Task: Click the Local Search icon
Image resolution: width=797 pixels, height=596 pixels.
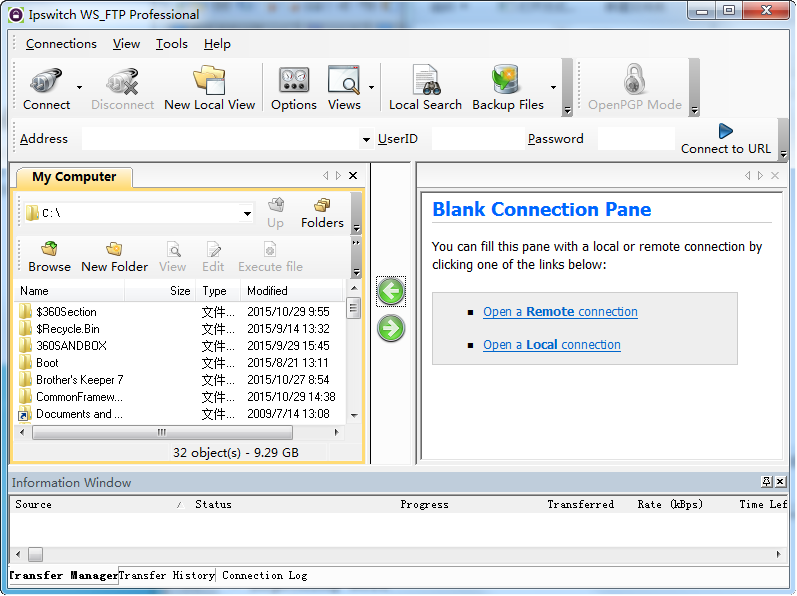Action: 425,87
